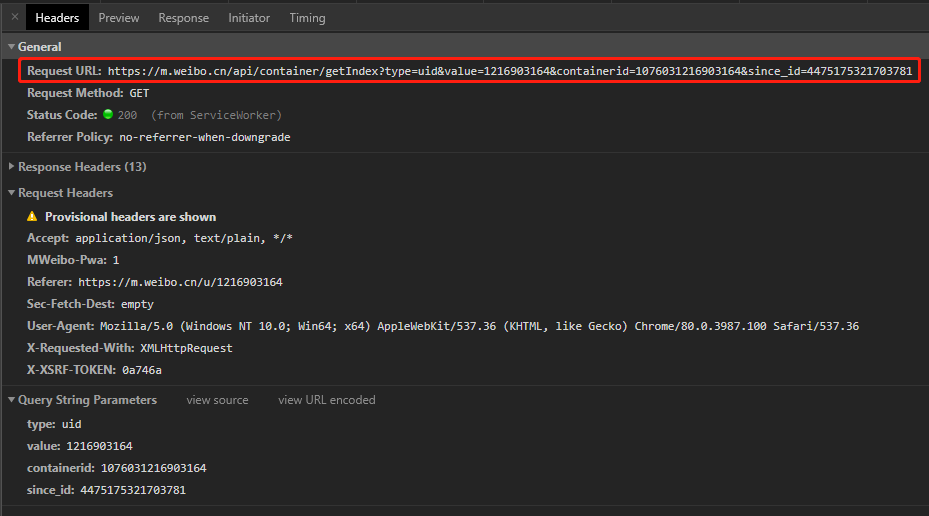Click Sec-Fetch-Dest value 'empty'
Image resolution: width=929 pixels, height=516 pixels.
tap(137, 304)
